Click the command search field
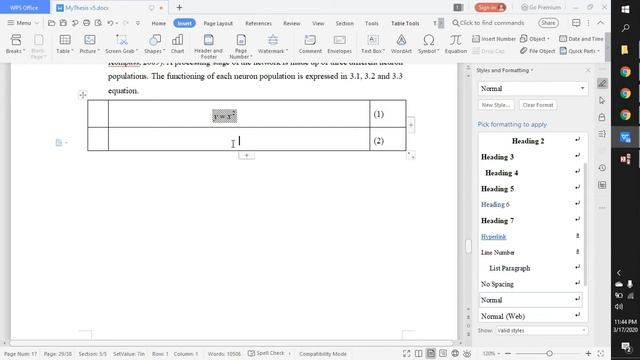 (488, 23)
